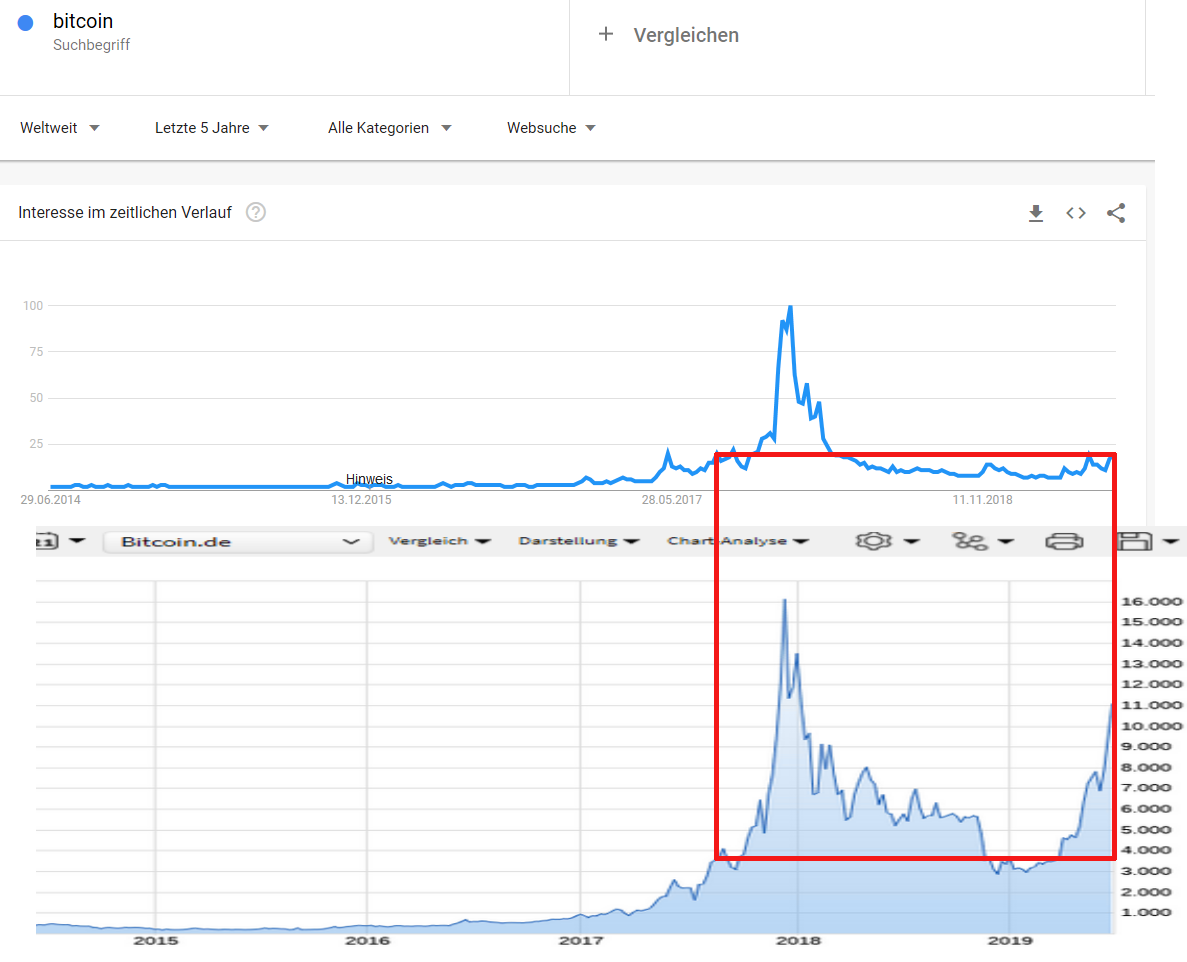The width and height of the screenshot is (1187, 962).
Task: Click the blue dot next to the 'bitcoin' search term
Action: click(x=24, y=21)
